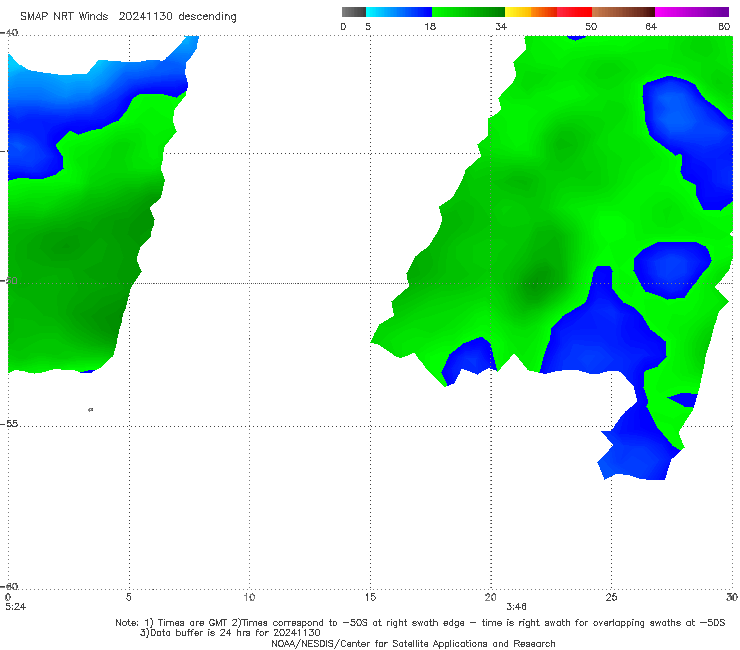Click the "-55" latitude axis label
The height and width of the screenshot is (650, 740).
click(x=9, y=424)
